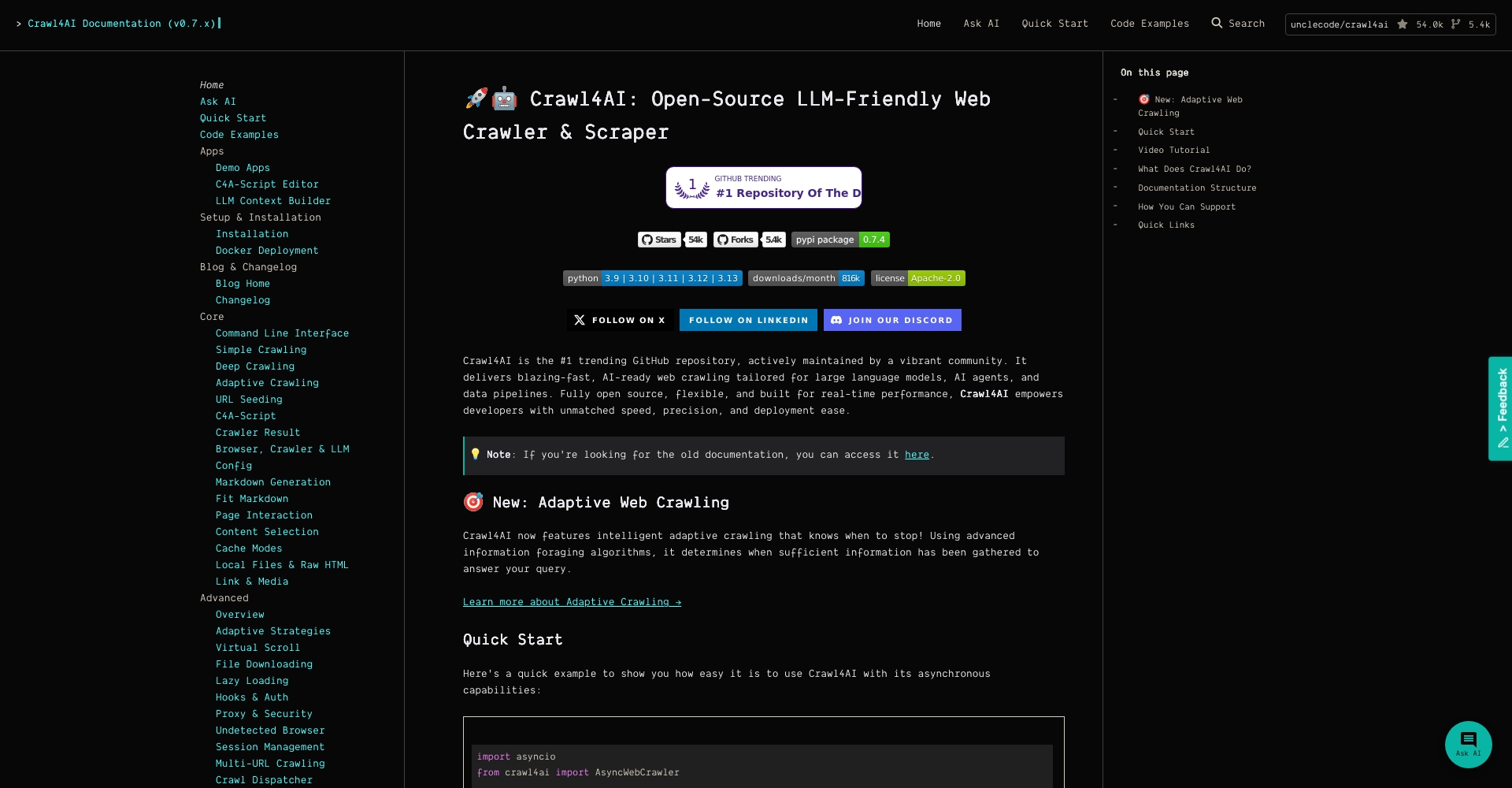Open Undetected Browser sidebar page
This screenshot has height=788, width=1512.
tap(270, 730)
